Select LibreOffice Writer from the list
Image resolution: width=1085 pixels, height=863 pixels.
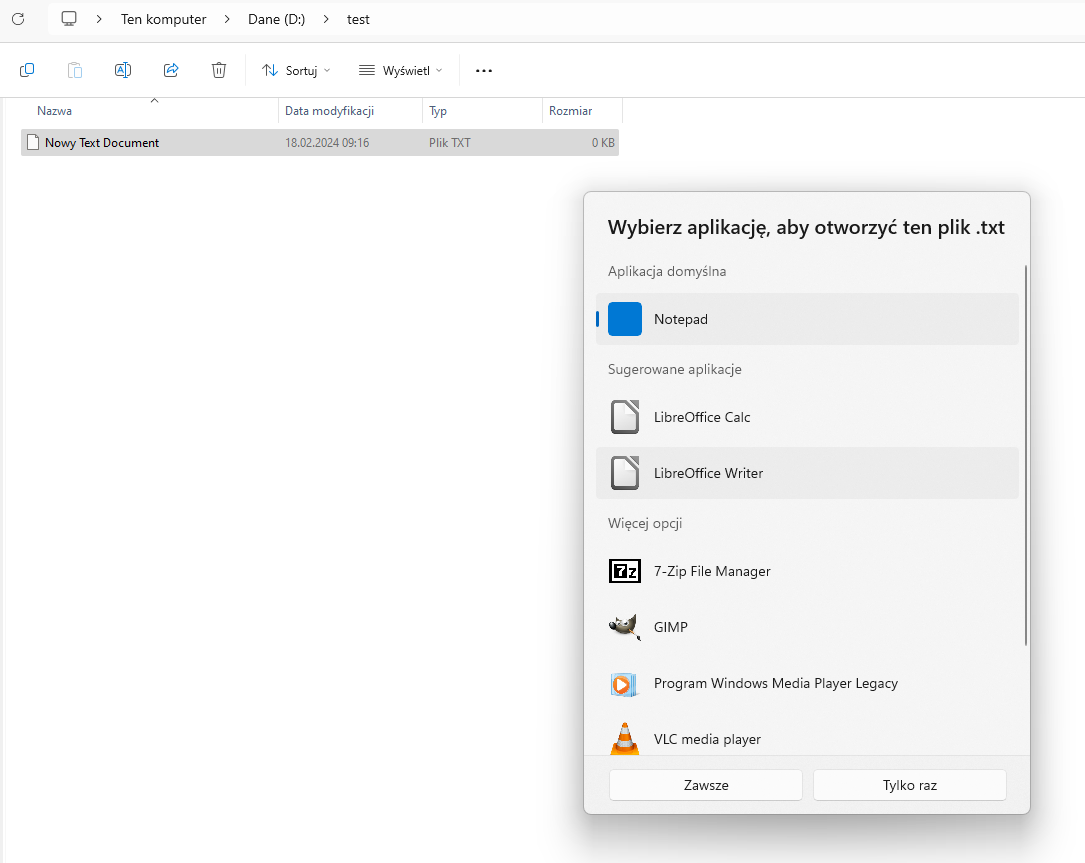point(807,473)
